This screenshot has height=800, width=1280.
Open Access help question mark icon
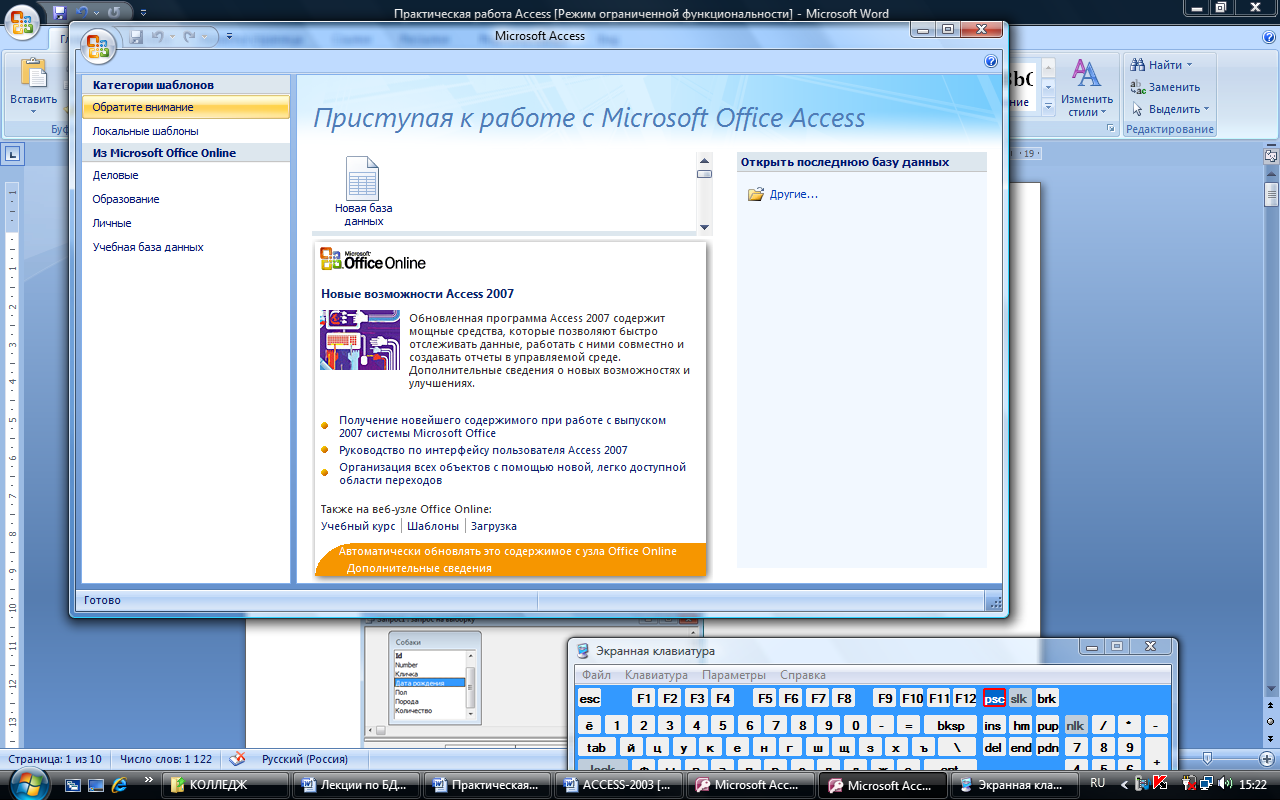(991, 61)
